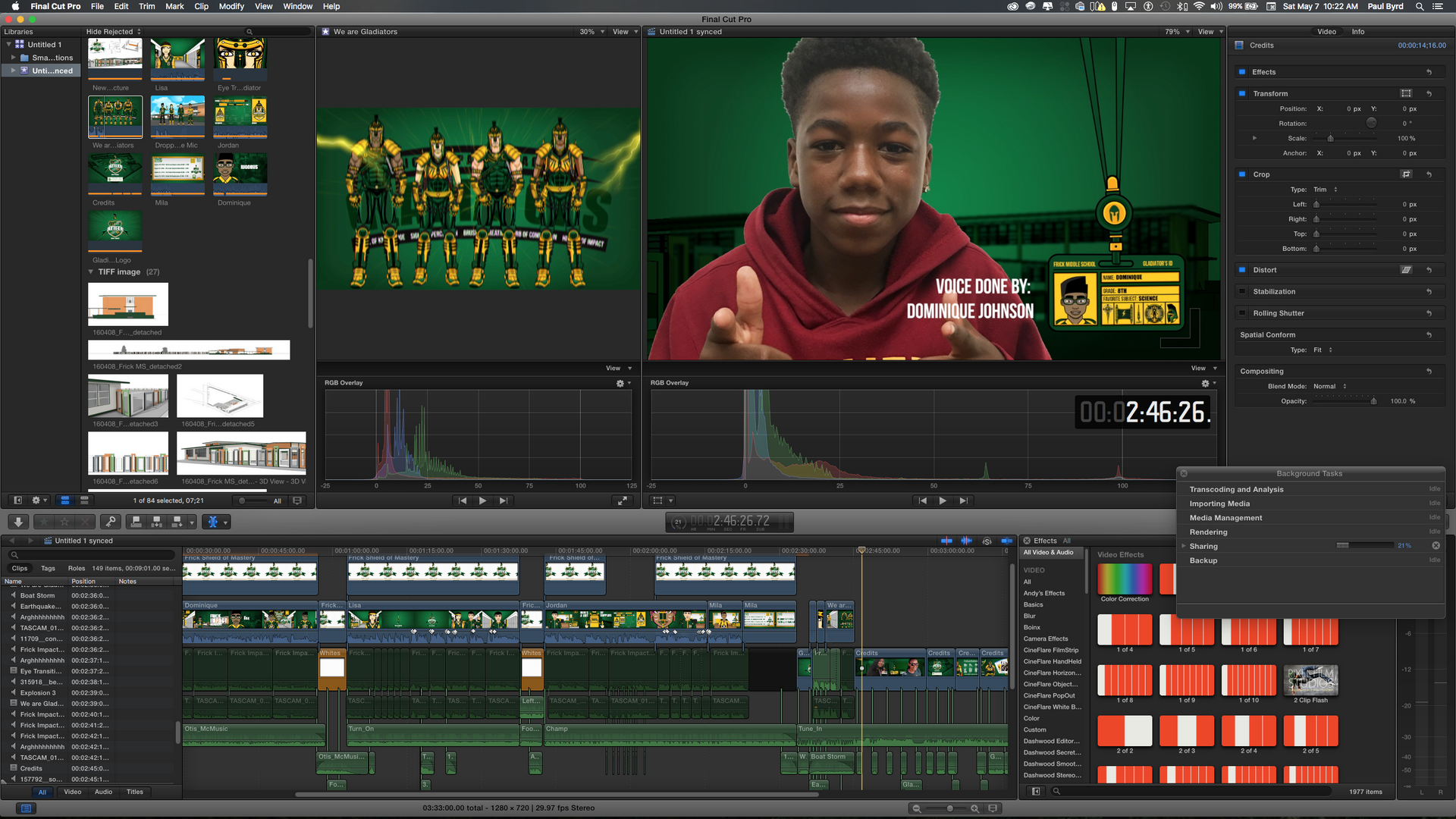The image size is (1456, 819).
Task: Collapse the TIFF image group
Action: coord(91,272)
